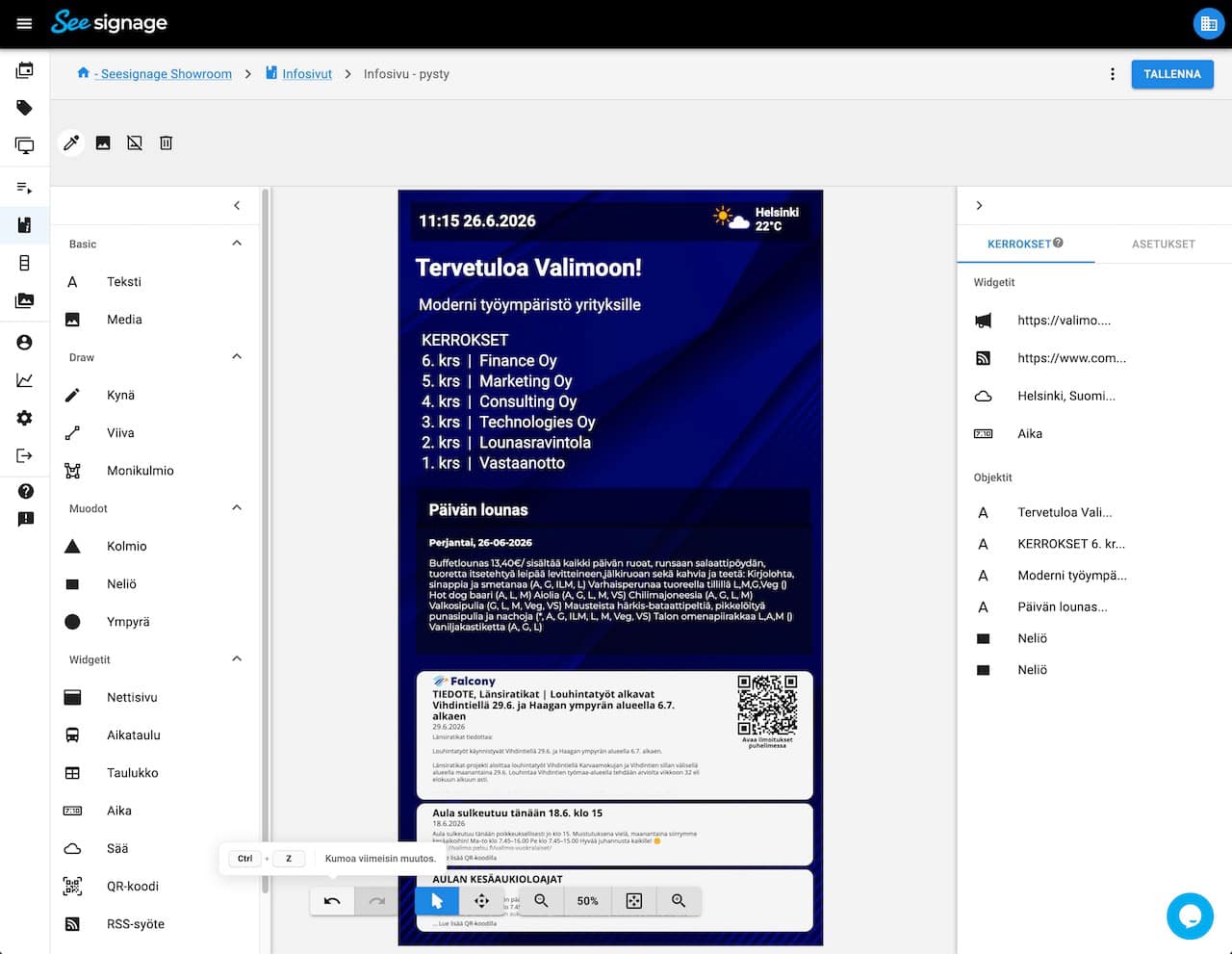1232x954 pixels.
Task: Open the feedback sidebar icon
Action: pyautogui.click(x=26, y=519)
